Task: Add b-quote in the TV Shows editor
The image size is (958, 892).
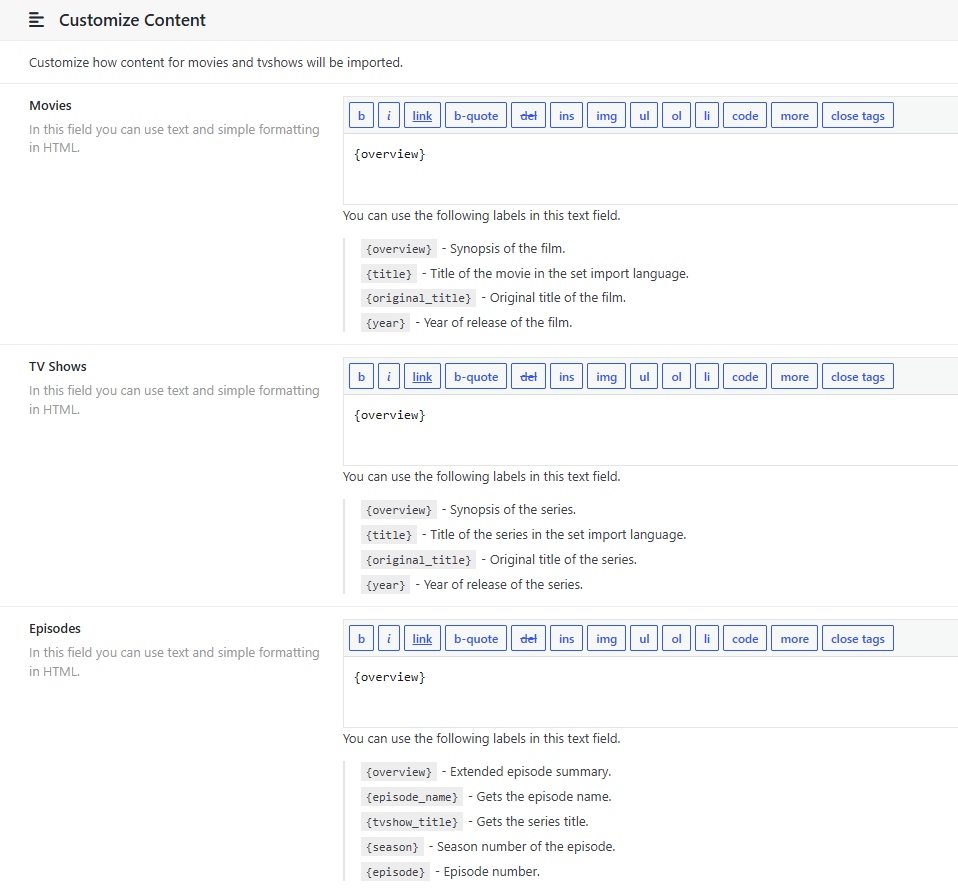Action: (476, 376)
